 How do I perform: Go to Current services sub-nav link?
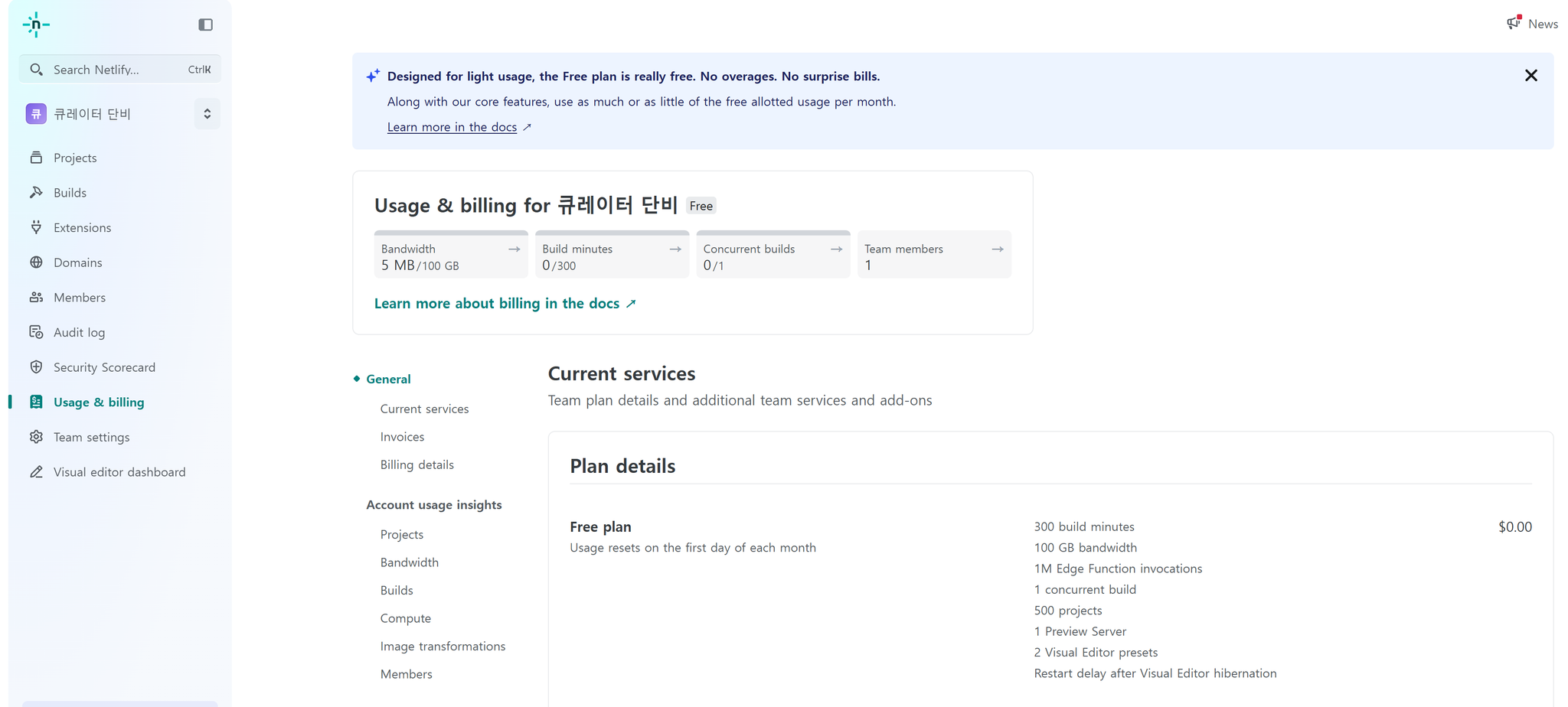click(424, 409)
